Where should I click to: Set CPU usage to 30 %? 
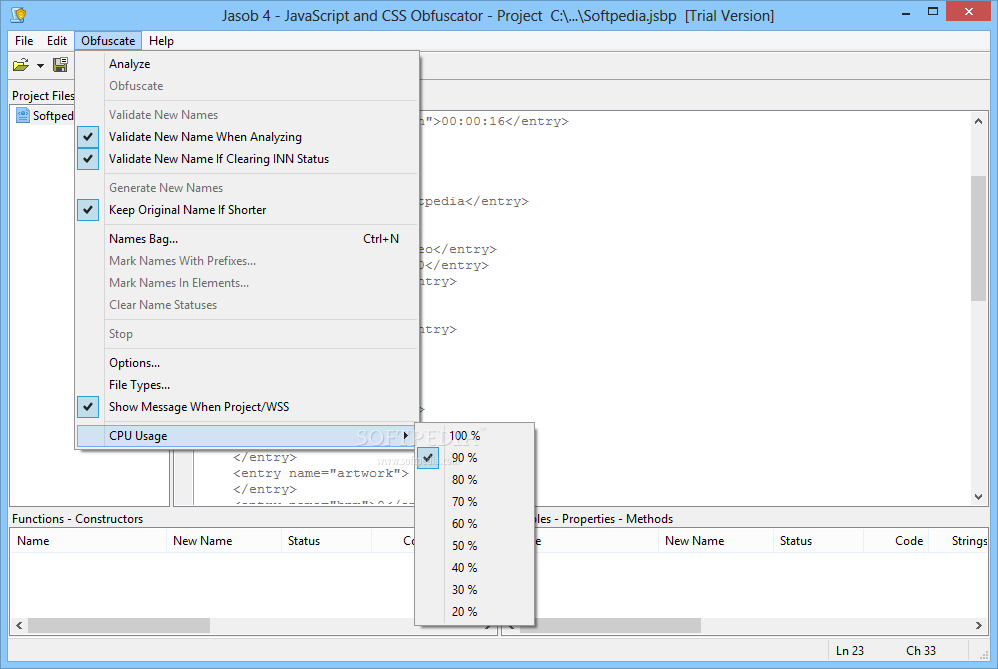point(474,589)
